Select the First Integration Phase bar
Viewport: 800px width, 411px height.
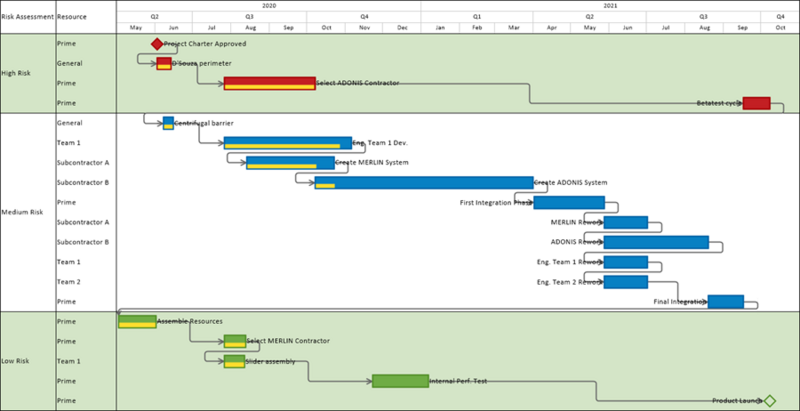click(569, 202)
